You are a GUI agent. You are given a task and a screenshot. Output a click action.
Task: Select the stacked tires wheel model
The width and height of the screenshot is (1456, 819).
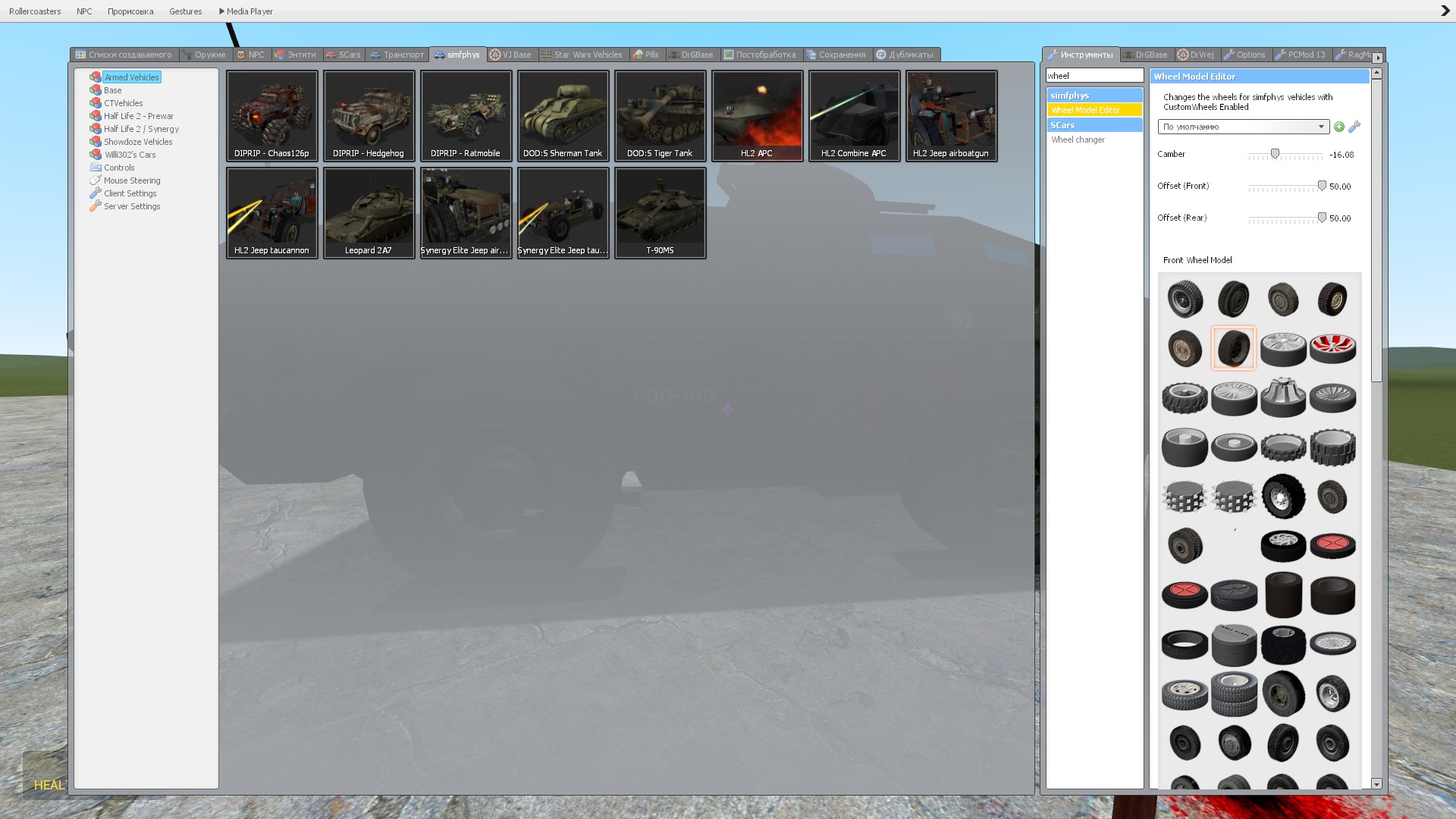1234,694
